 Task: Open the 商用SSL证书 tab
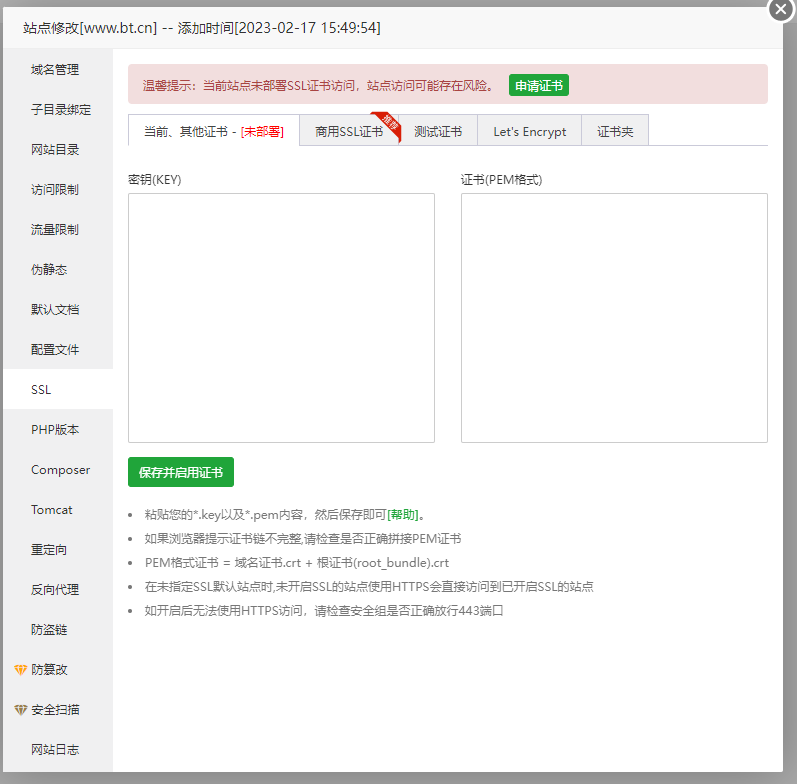click(x=348, y=131)
